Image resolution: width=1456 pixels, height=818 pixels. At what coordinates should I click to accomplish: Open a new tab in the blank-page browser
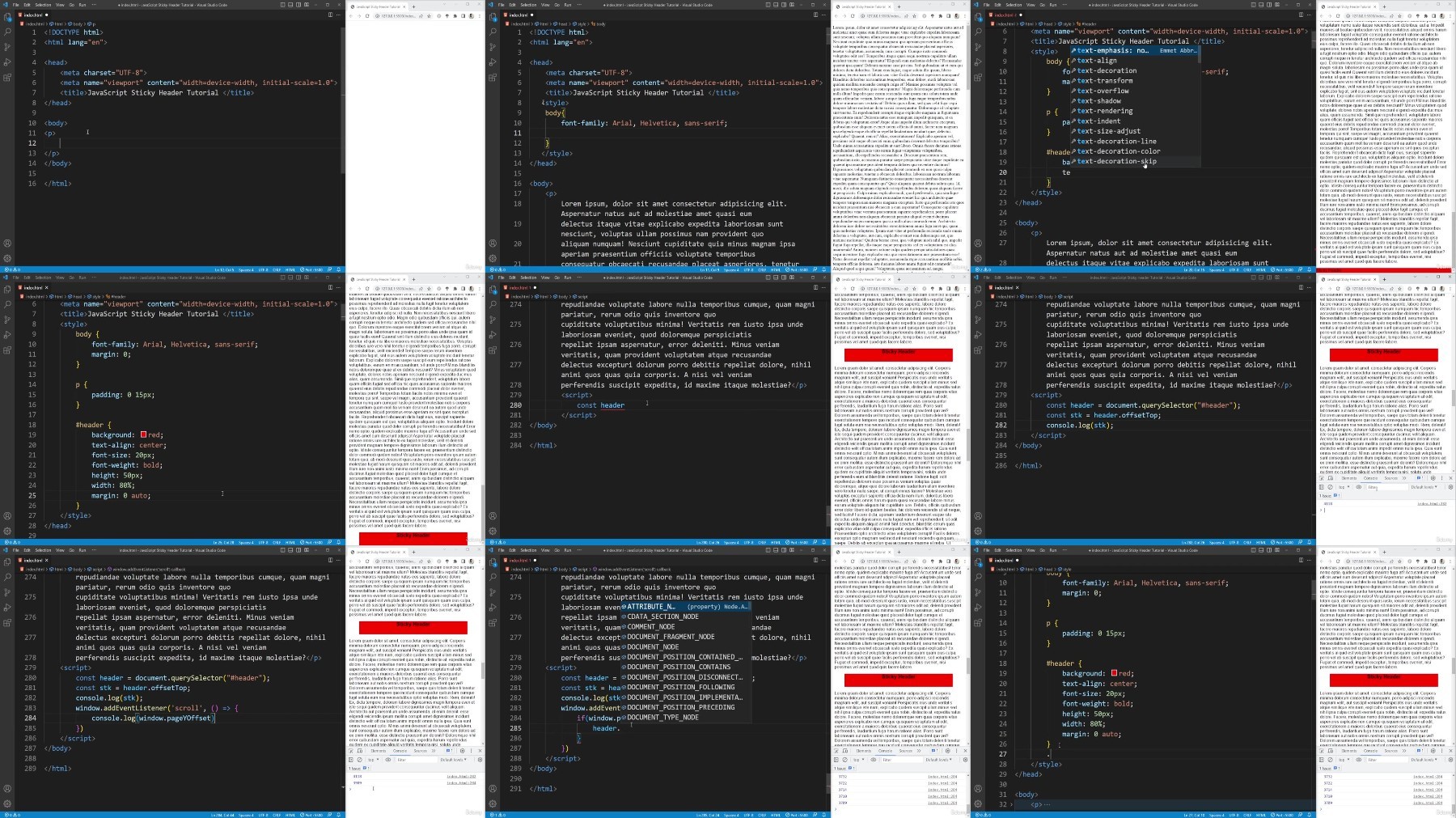point(413,6)
